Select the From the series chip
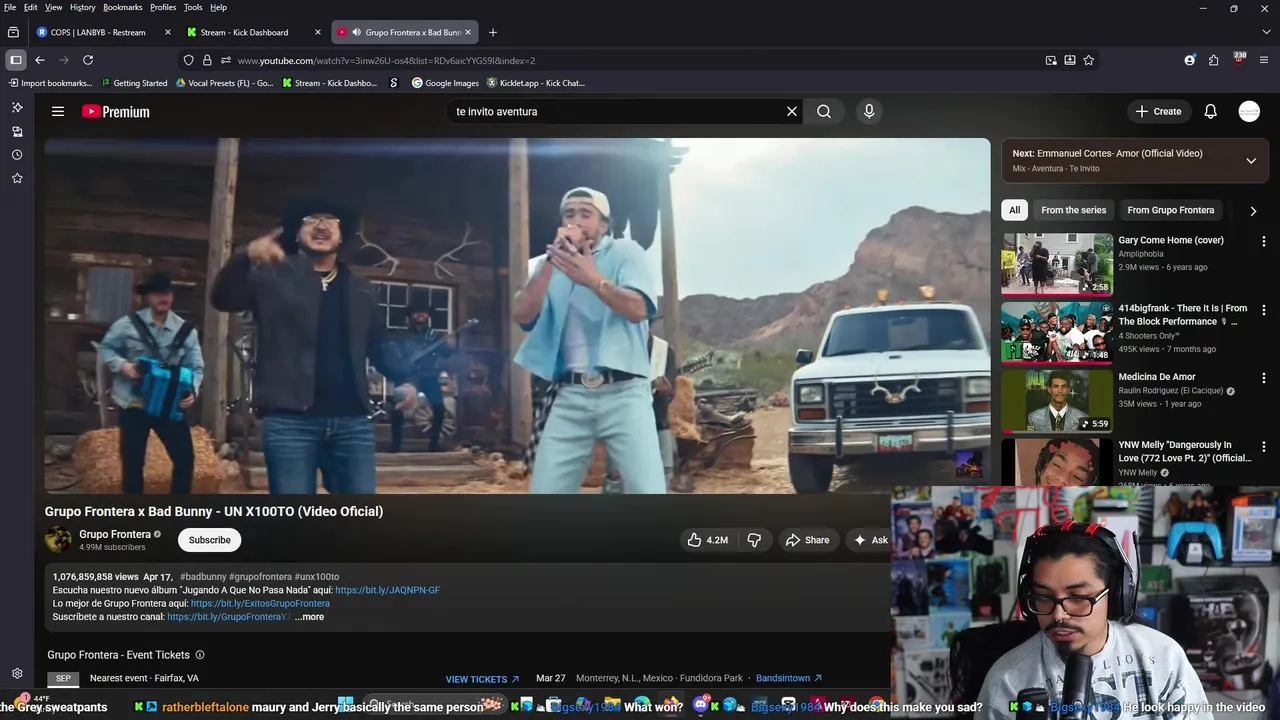 coord(1073,210)
